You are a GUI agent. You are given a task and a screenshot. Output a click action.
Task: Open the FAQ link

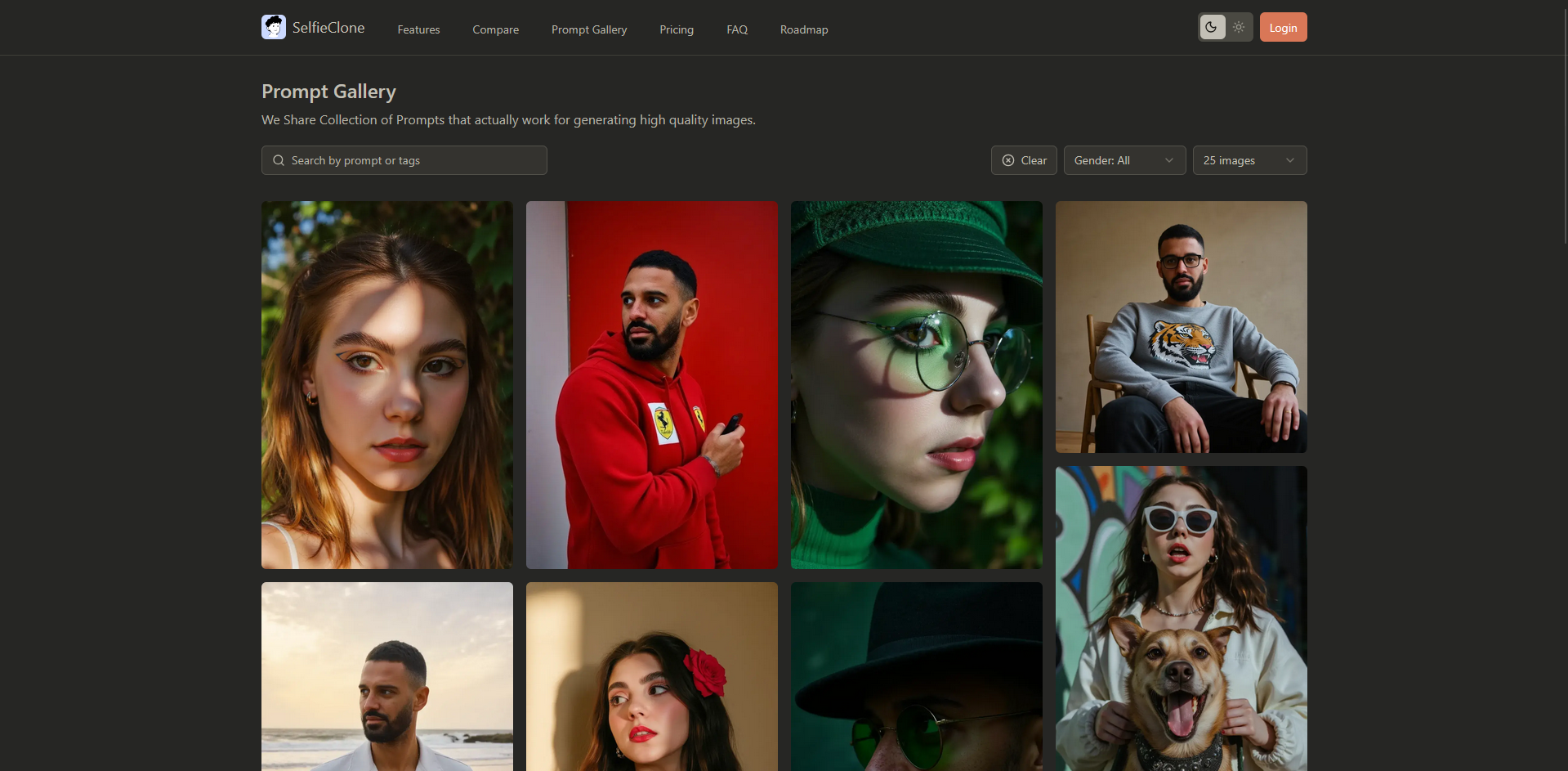pos(737,29)
